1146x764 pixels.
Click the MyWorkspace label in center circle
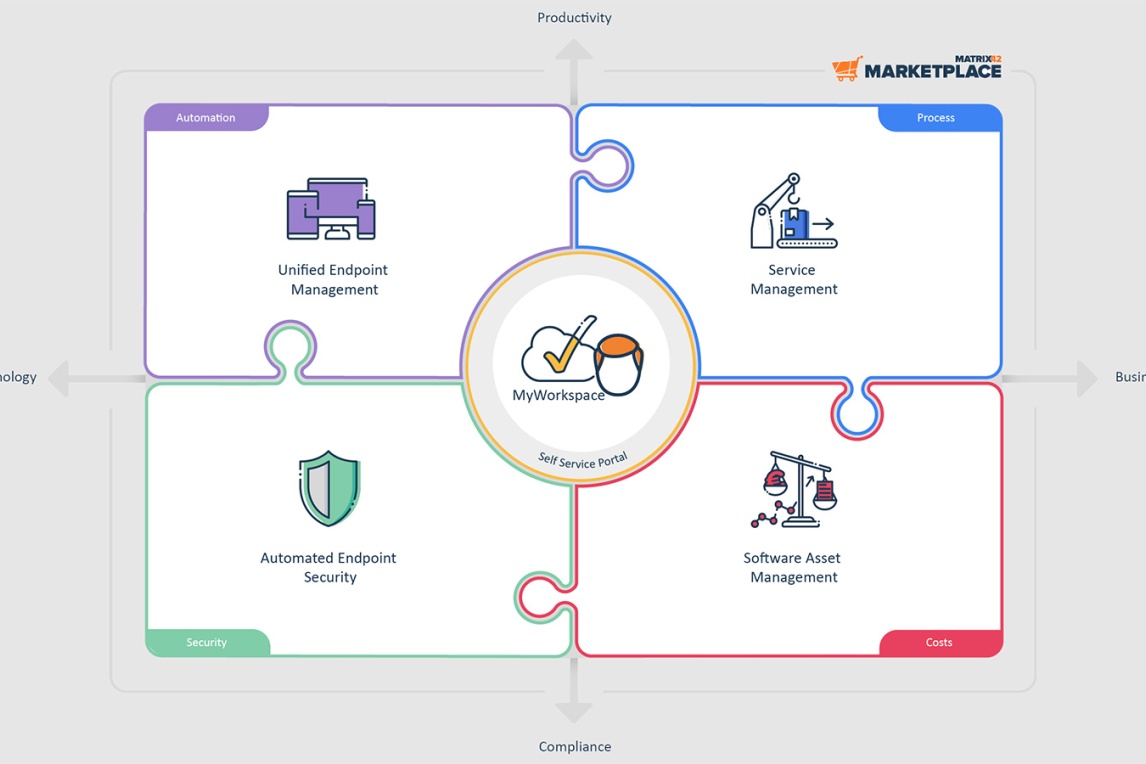(x=558, y=396)
